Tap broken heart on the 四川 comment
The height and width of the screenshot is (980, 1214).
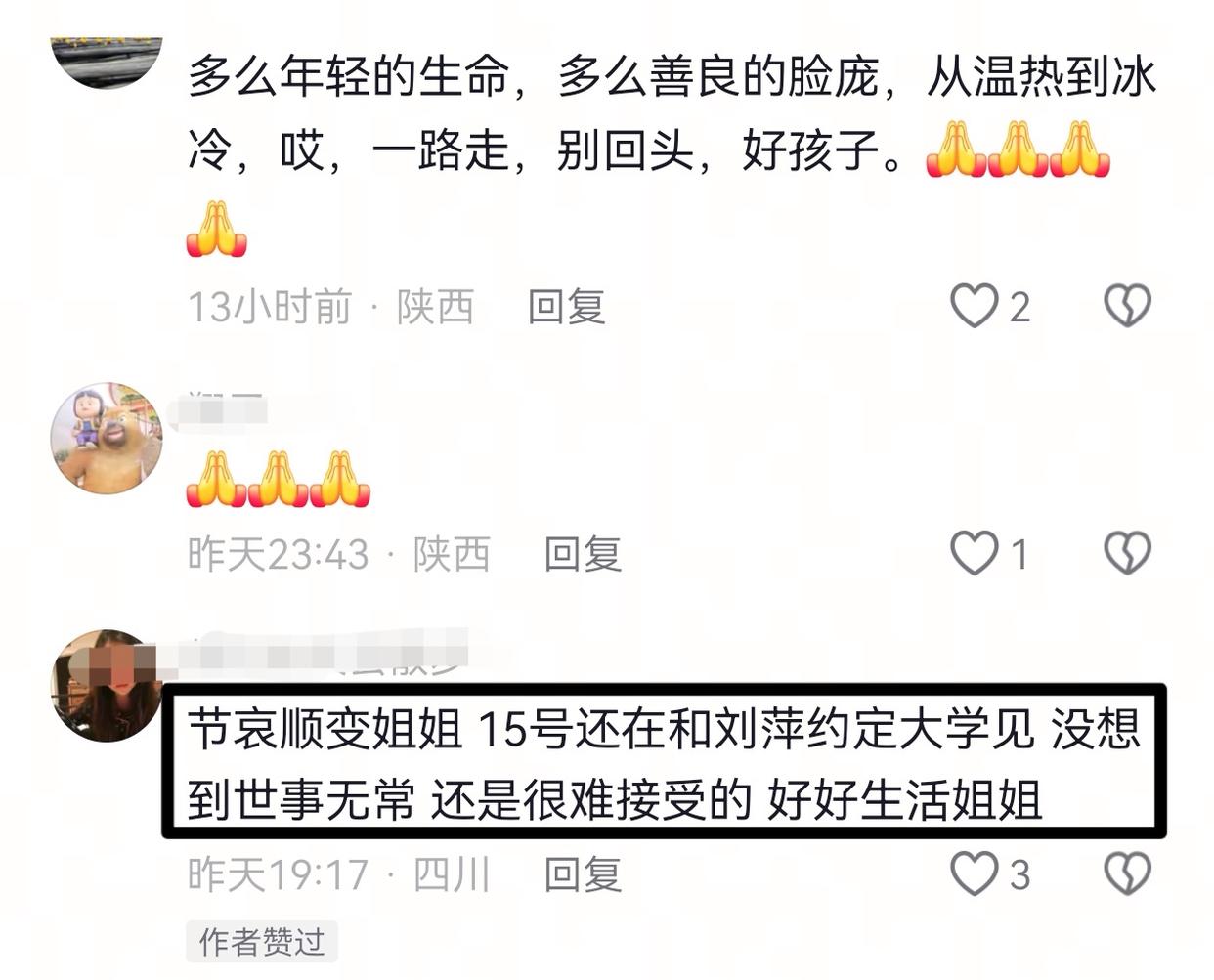pyautogui.click(x=1127, y=873)
